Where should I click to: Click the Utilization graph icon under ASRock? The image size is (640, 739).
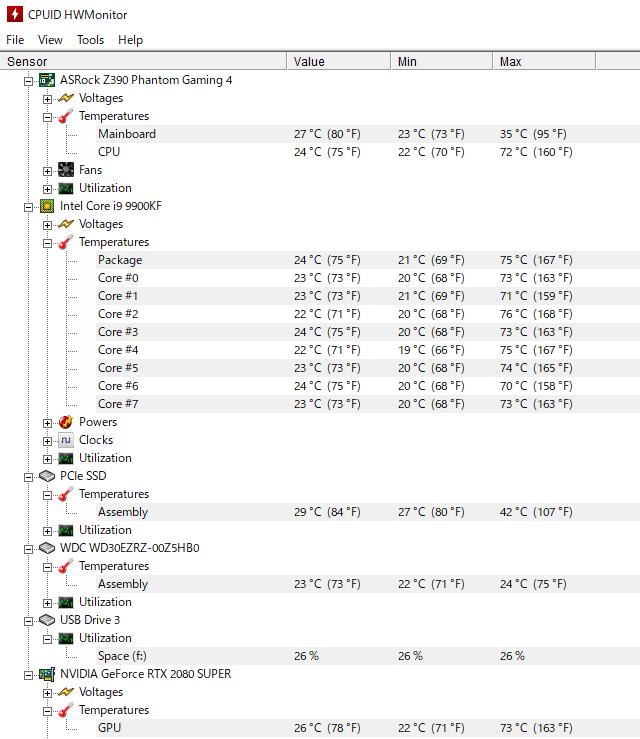[66, 189]
